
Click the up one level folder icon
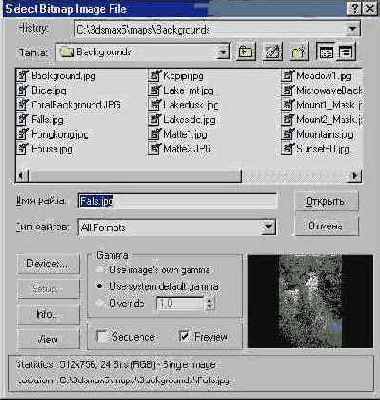point(245,52)
